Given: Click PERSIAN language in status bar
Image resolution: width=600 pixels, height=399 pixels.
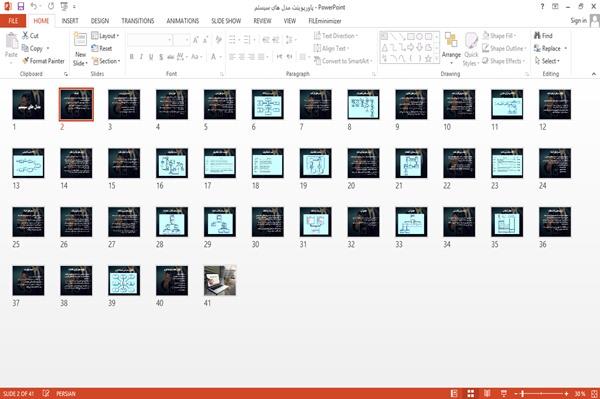Looking at the screenshot, I should (x=66, y=393).
